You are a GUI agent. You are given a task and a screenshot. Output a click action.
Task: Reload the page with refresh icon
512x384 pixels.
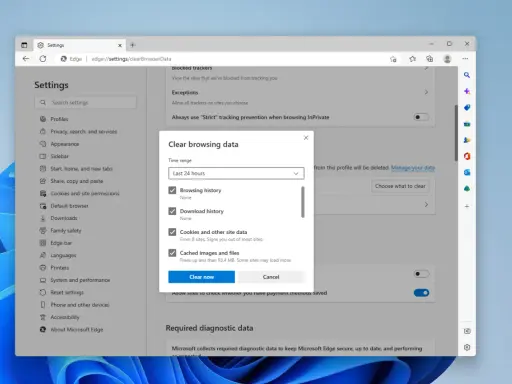43,59
